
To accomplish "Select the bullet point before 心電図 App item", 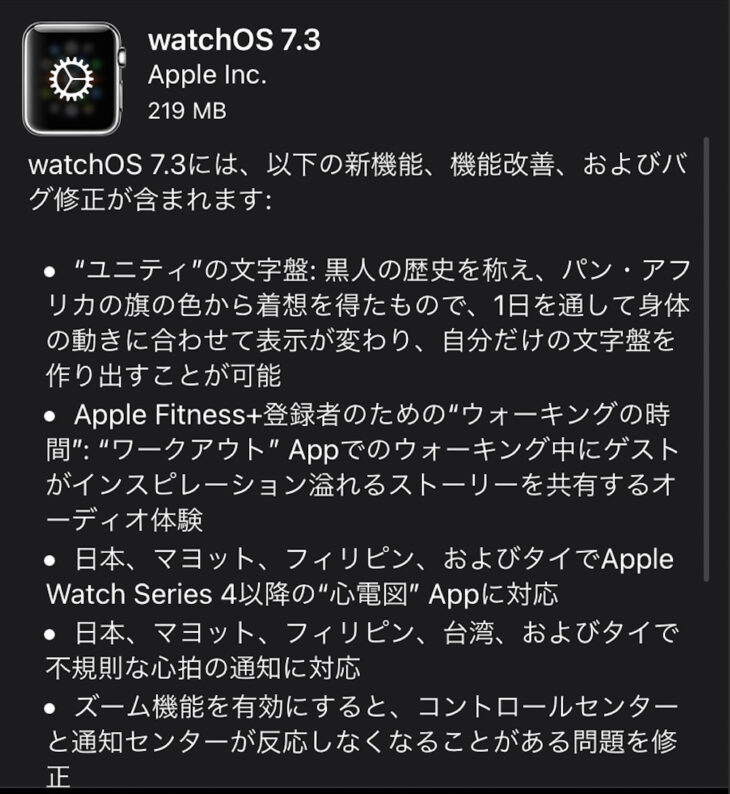I will pyautogui.click(x=50, y=561).
